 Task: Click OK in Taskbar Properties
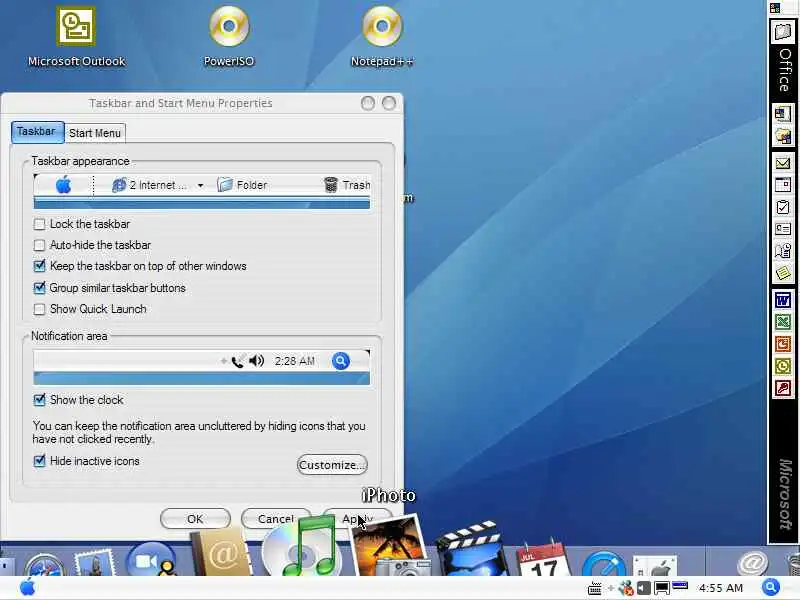(195, 519)
